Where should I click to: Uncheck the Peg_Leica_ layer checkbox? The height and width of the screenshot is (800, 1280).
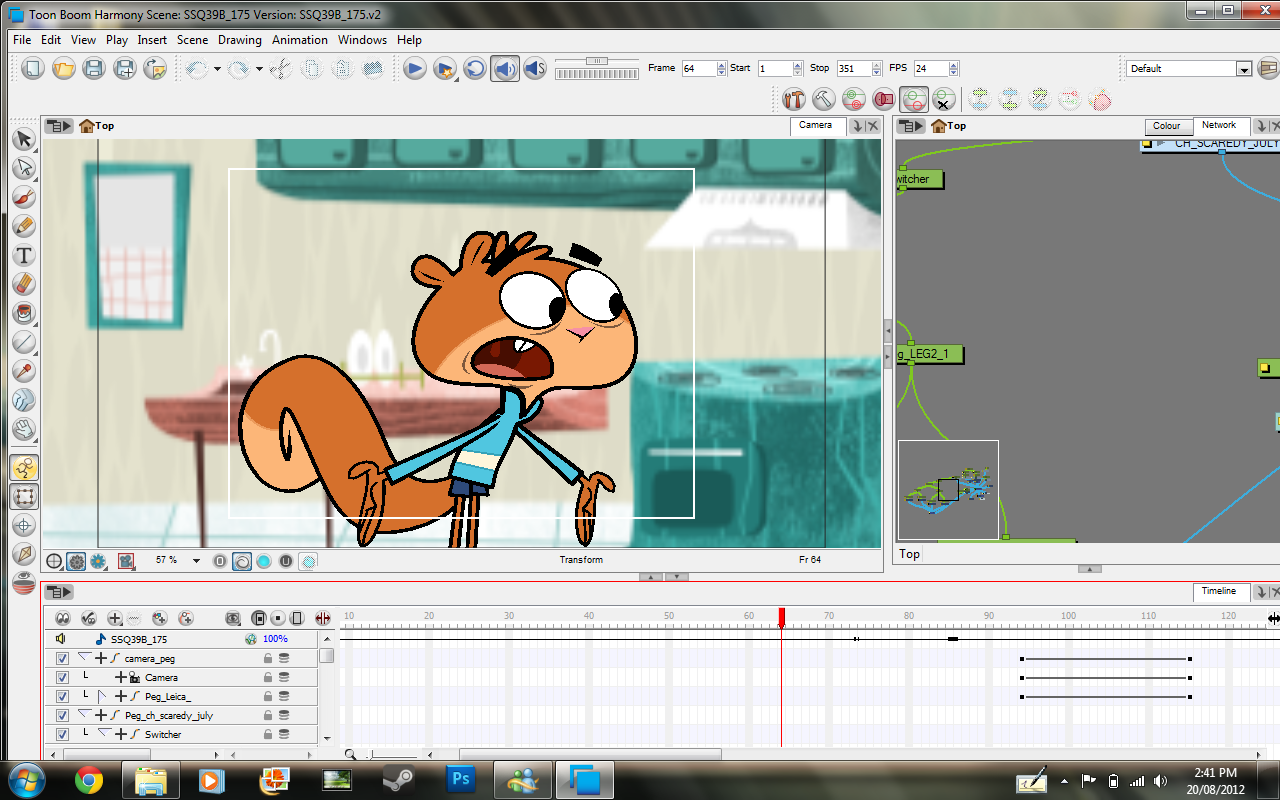pos(62,696)
